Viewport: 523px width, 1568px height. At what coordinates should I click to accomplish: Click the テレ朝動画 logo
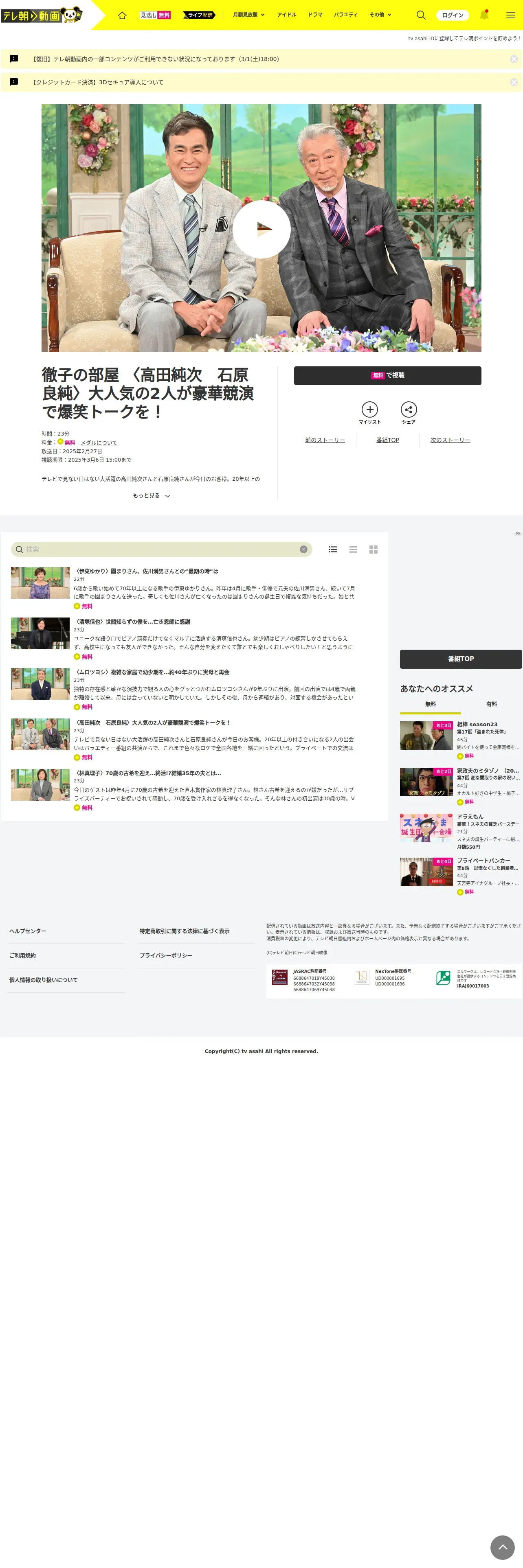(x=42, y=15)
